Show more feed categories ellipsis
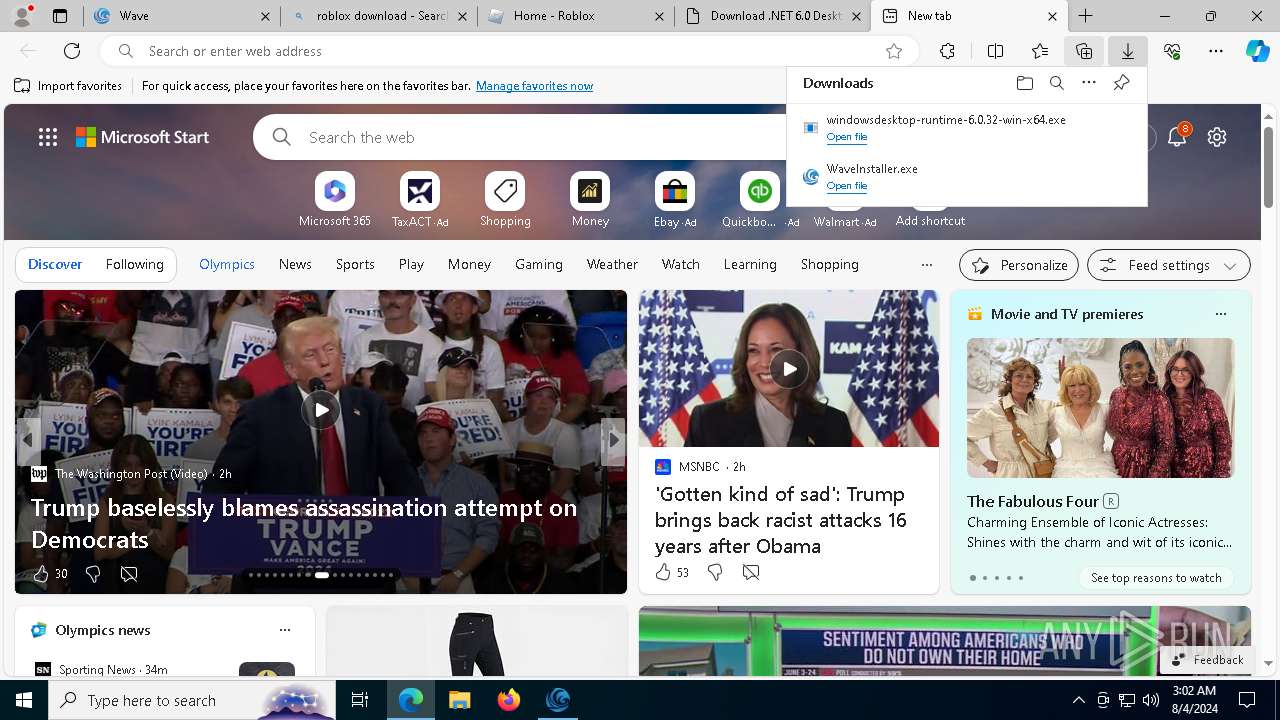 tap(926, 265)
